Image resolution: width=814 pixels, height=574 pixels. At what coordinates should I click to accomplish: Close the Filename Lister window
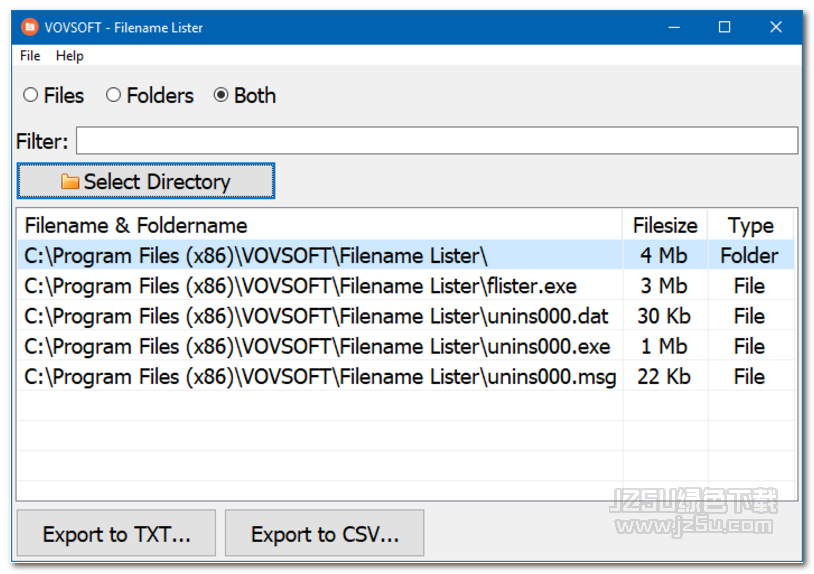[776, 27]
